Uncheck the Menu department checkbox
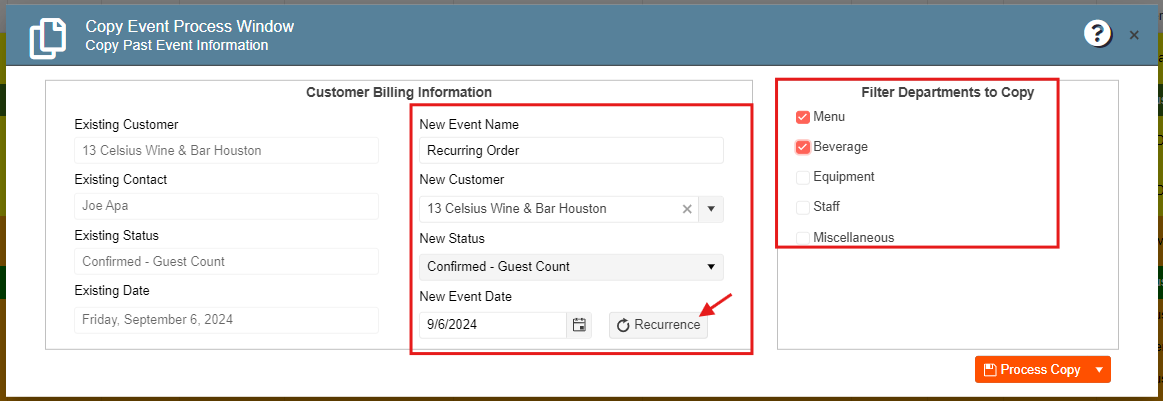The width and height of the screenshot is (1163, 401). [803, 117]
